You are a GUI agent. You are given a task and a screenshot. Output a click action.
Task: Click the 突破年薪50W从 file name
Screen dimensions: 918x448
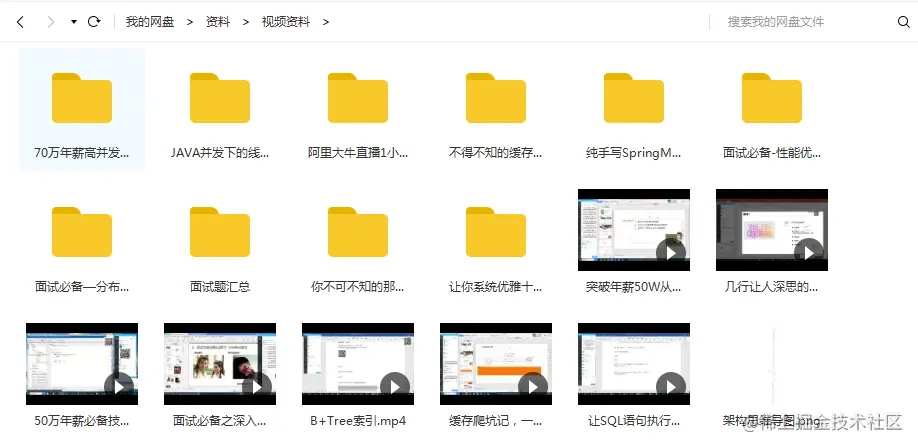coord(634,287)
